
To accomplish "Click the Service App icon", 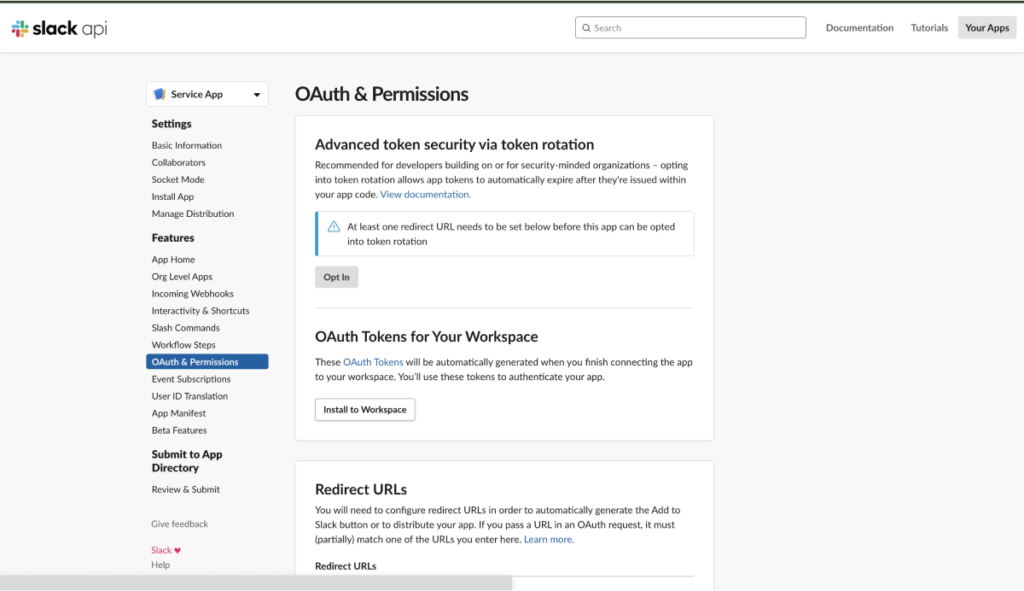I will [159, 94].
